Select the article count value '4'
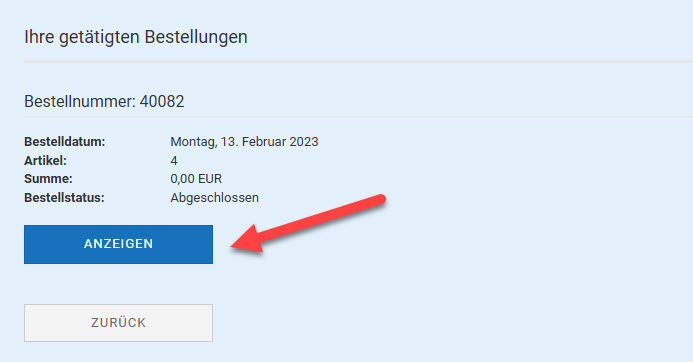Image resolution: width=693 pixels, height=362 pixels. (174, 161)
